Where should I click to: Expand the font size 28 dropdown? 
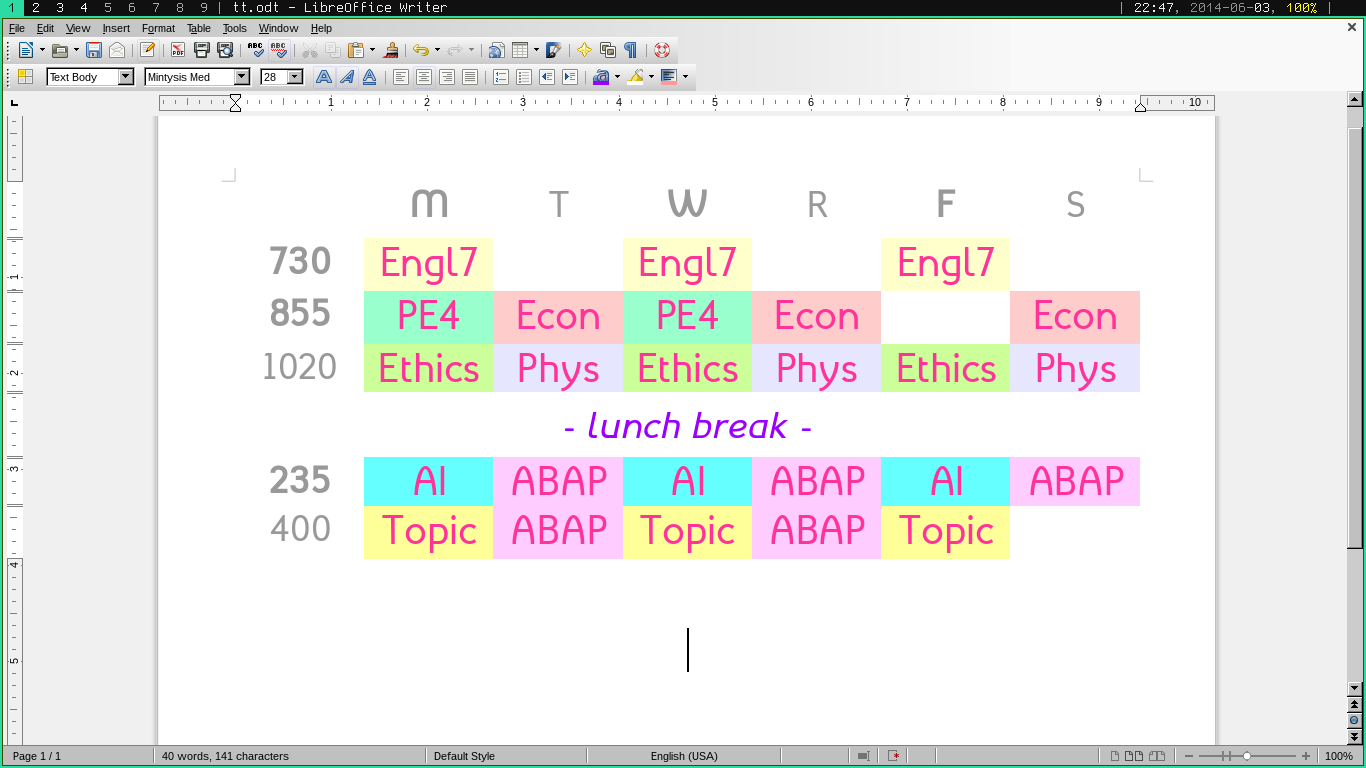pyautogui.click(x=295, y=77)
